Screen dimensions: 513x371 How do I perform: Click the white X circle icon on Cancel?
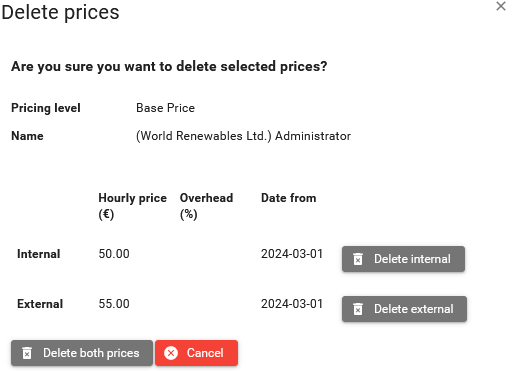(x=171, y=353)
